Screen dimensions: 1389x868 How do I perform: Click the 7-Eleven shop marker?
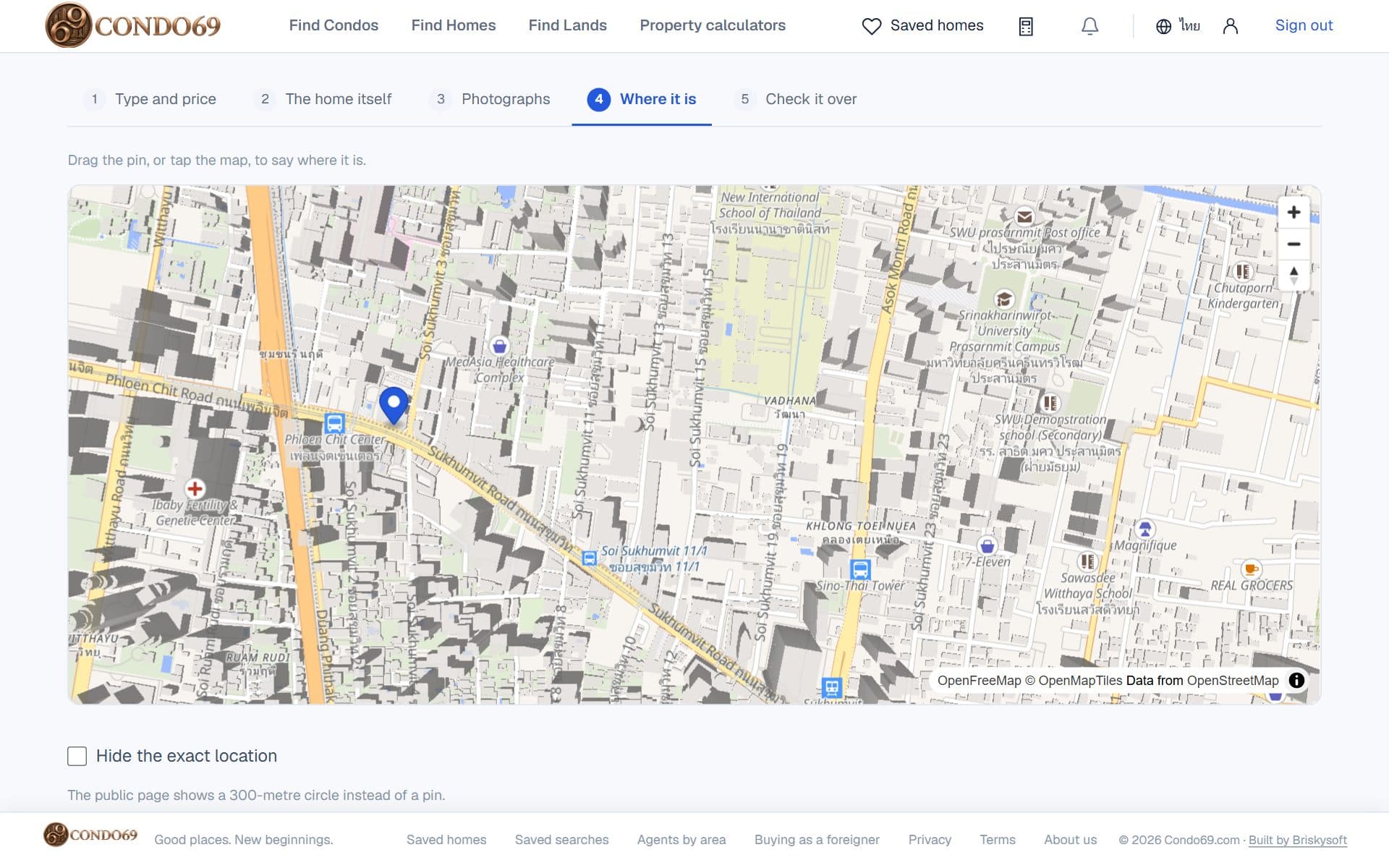pyautogui.click(x=987, y=545)
